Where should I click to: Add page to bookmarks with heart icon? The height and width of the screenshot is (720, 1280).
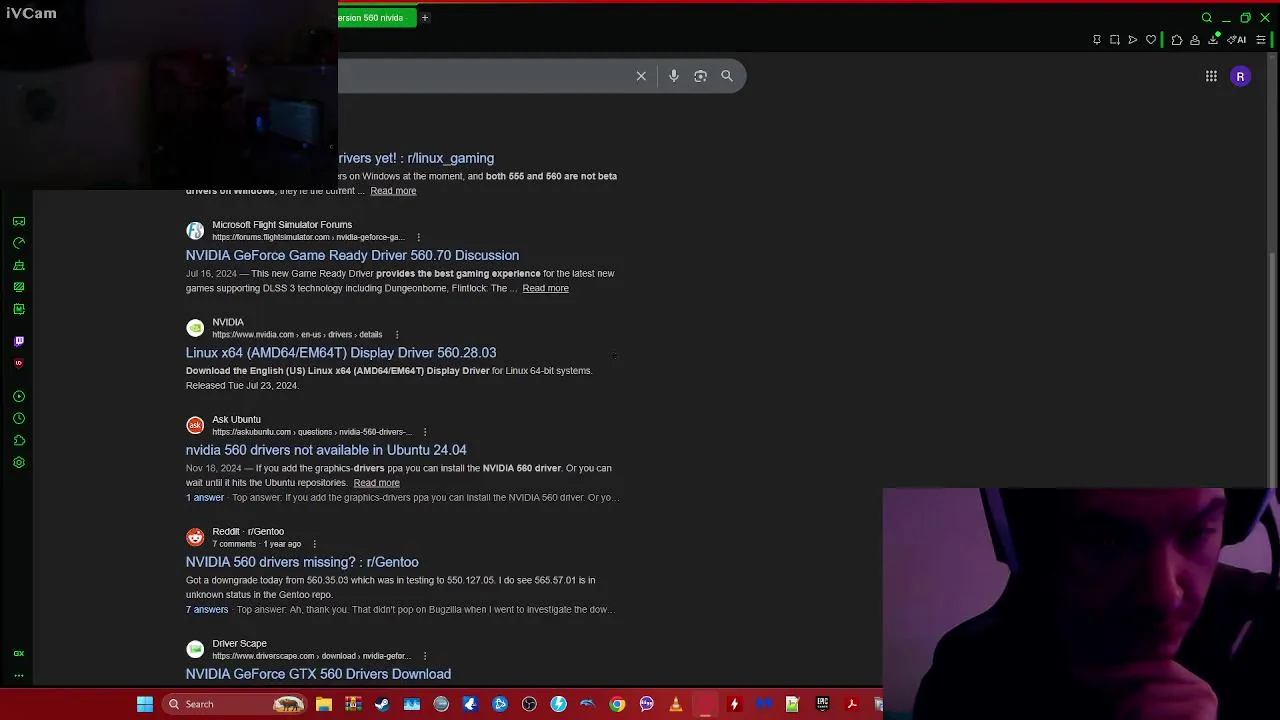coord(1151,40)
